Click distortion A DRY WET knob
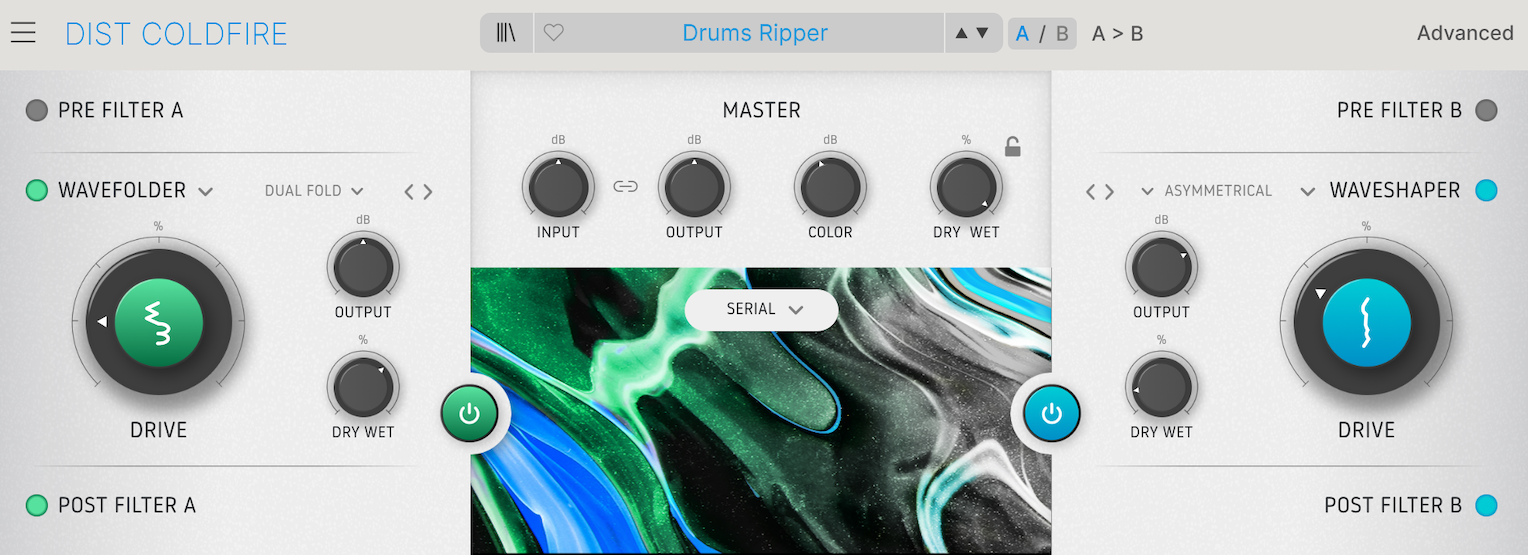Viewport: 1528px width, 555px height. coord(363,387)
